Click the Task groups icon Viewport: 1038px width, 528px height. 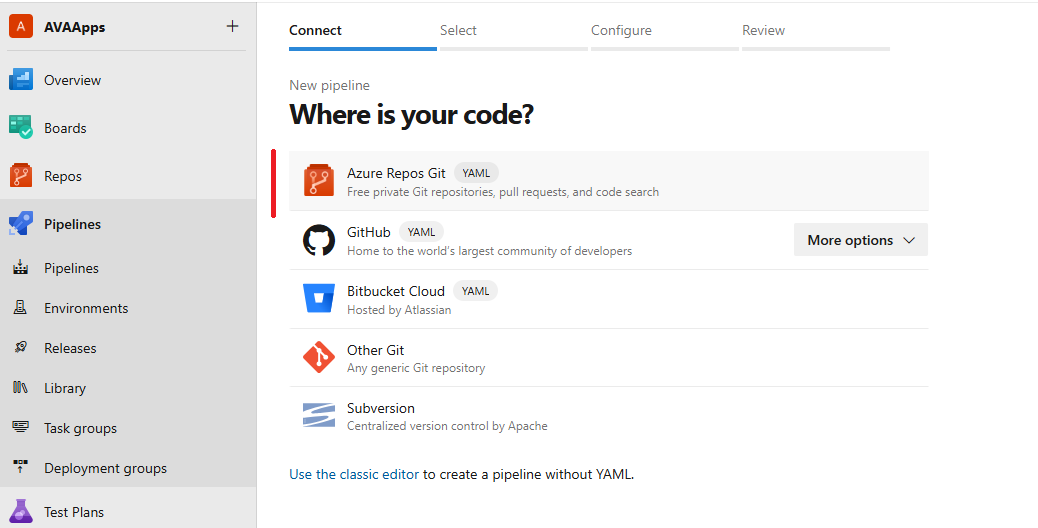(x=21, y=427)
